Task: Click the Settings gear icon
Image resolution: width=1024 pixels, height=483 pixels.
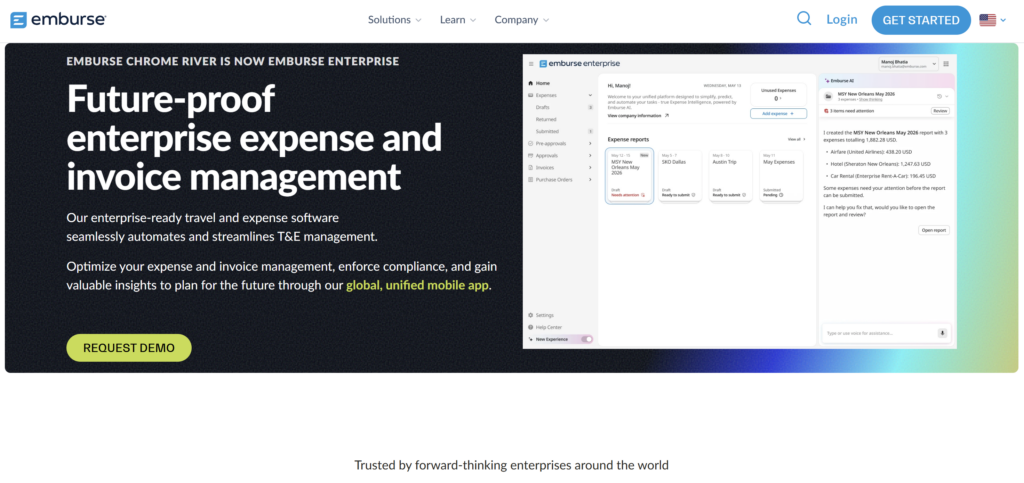Action: [x=530, y=315]
